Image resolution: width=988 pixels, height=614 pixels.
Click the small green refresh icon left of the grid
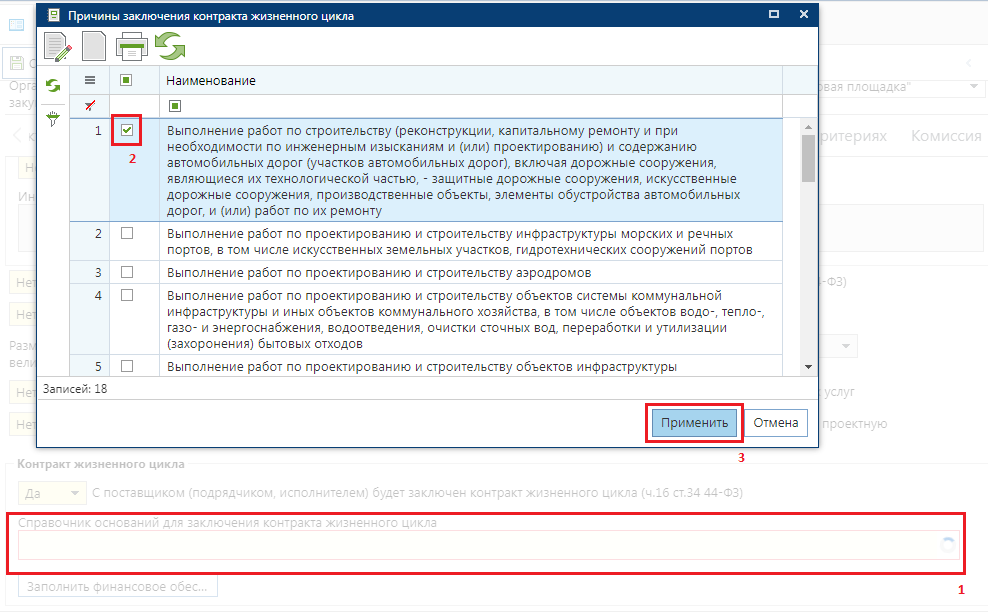point(53,86)
